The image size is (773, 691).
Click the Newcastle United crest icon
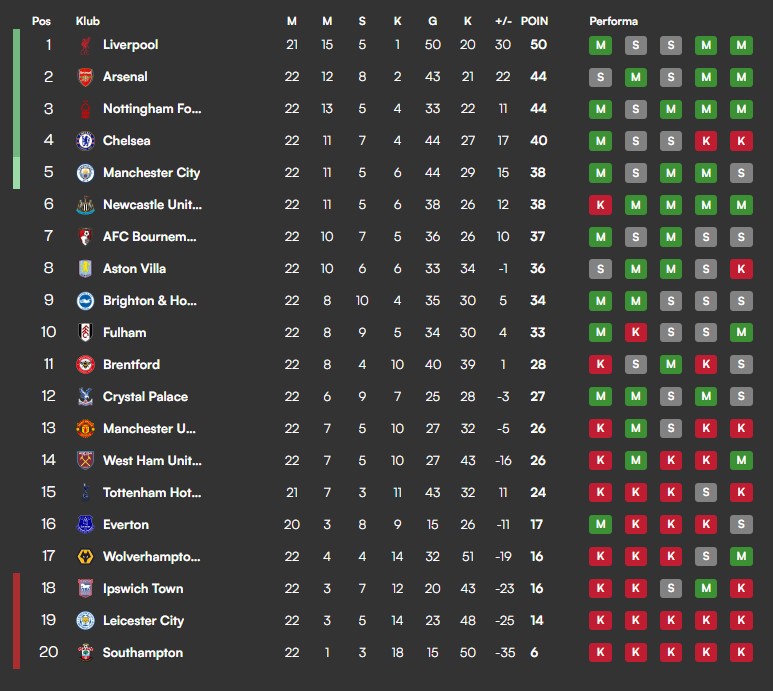(x=85, y=205)
